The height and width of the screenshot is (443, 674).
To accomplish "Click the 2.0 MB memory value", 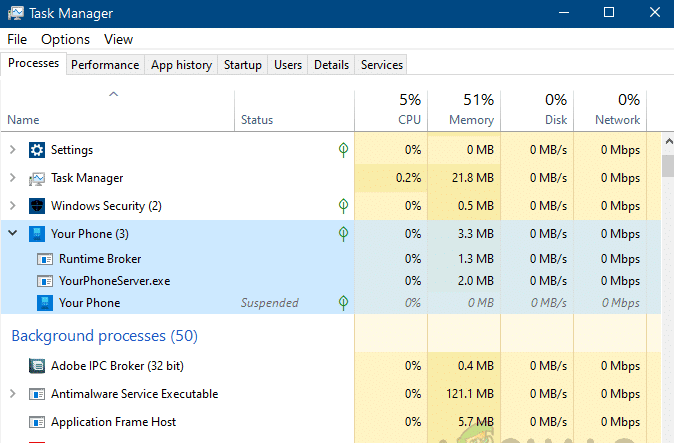I will click(476, 281).
